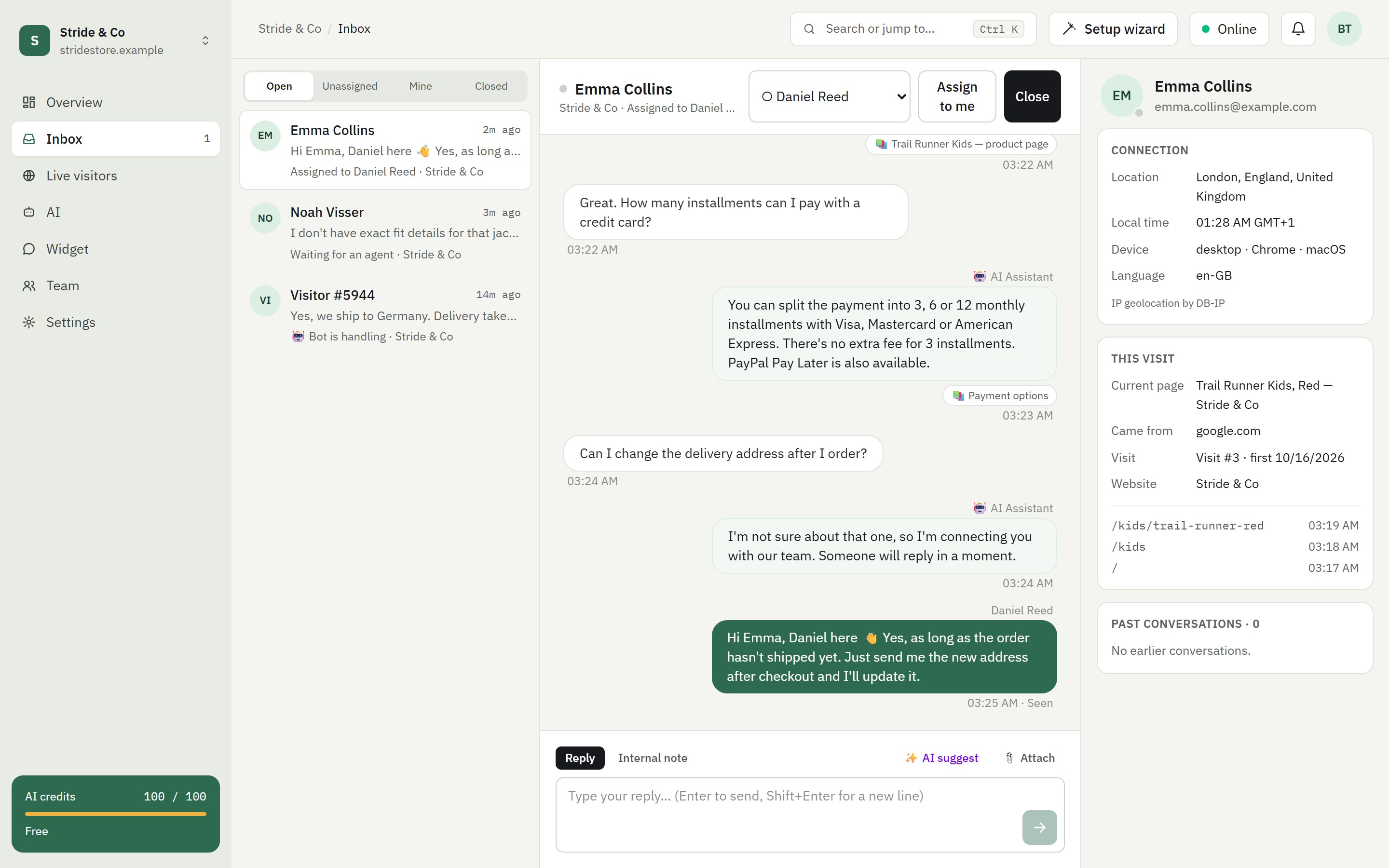The image size is (1389, 868).
Task: Click the send arrow button
Action: [1039, 827]
